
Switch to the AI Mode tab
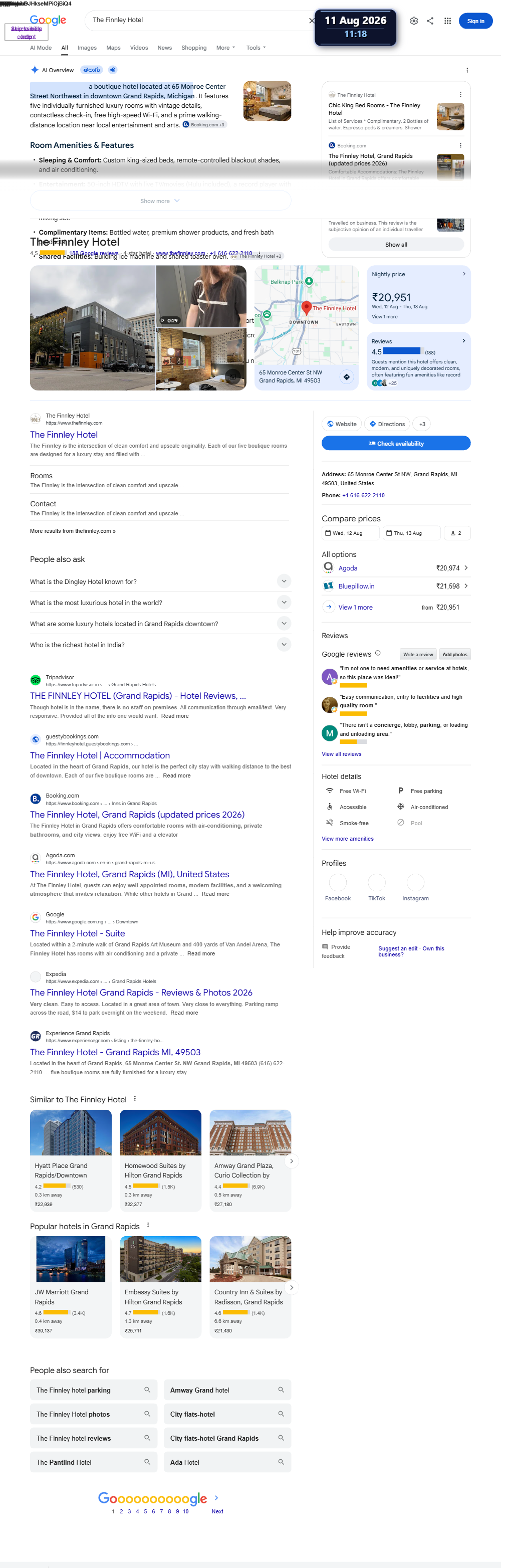[41, 48]
